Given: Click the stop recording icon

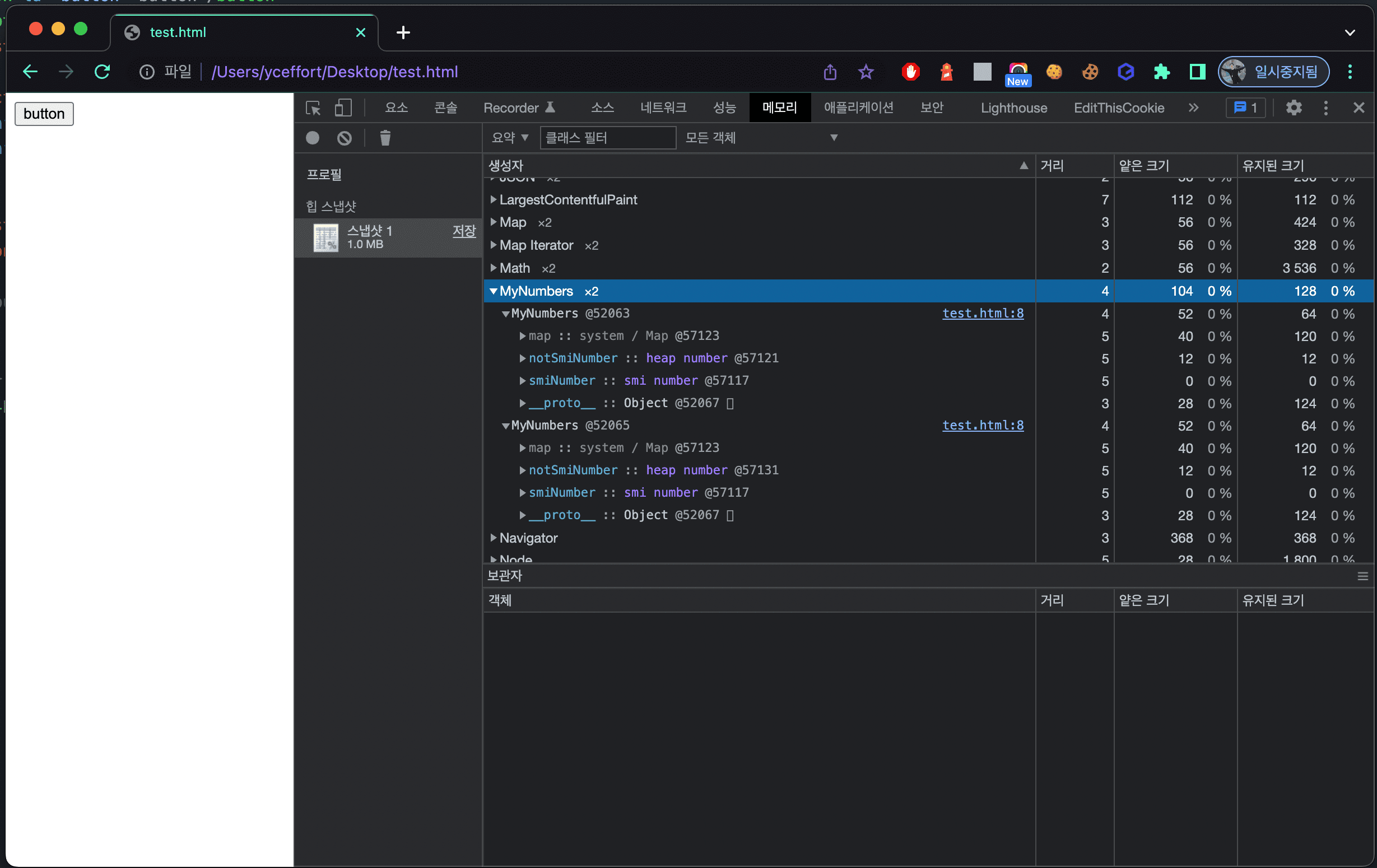Looking at the screenshot, I should [345, 138].
